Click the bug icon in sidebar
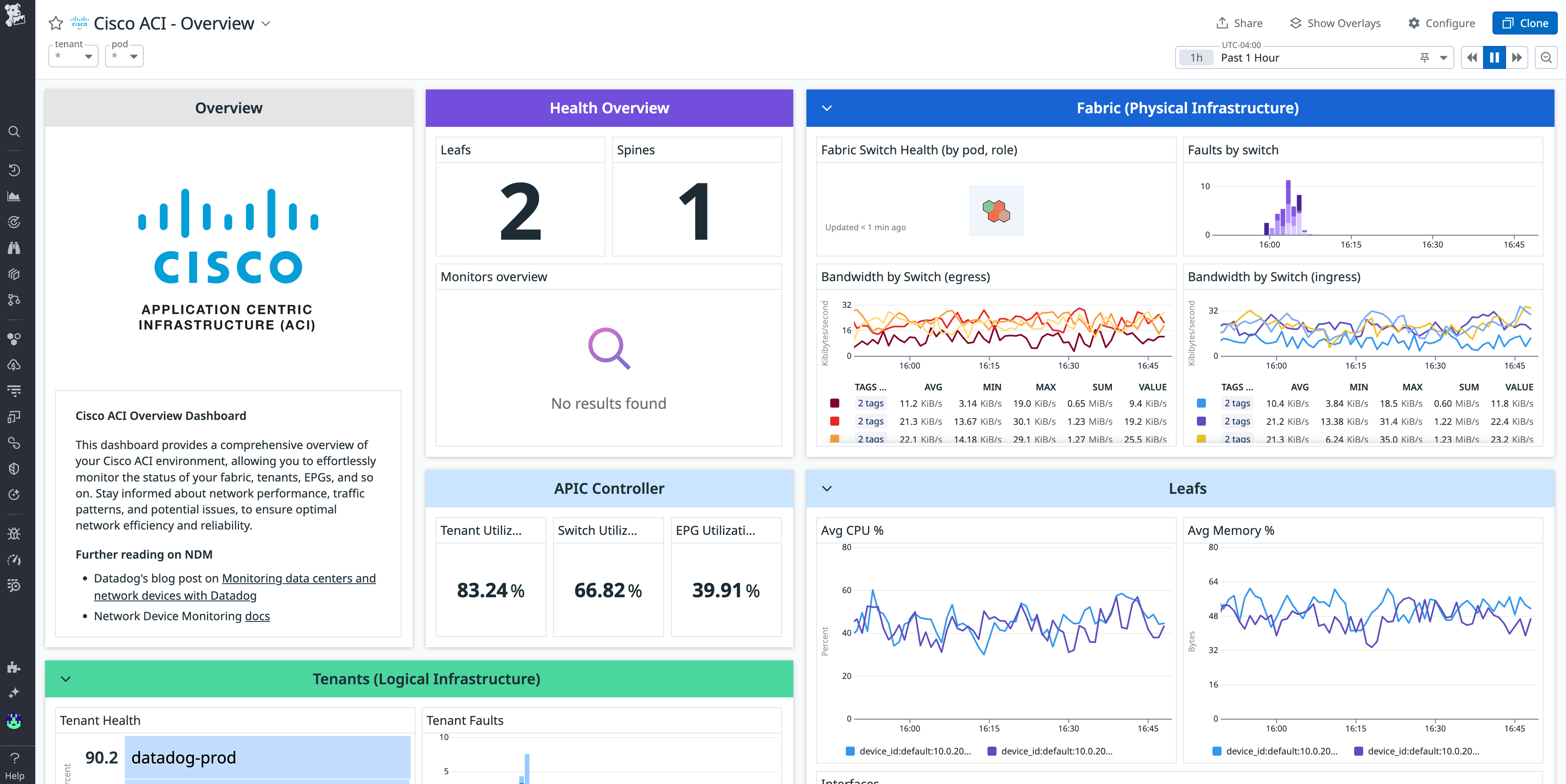 pos(14,534)
